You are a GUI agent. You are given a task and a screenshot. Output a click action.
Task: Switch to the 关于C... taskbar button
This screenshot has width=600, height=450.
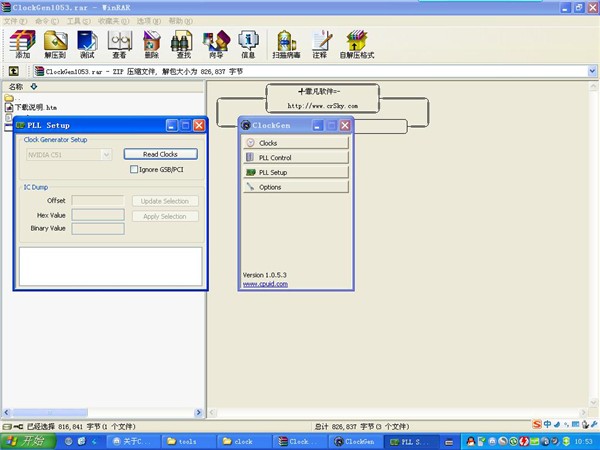[x=132, y=442]
